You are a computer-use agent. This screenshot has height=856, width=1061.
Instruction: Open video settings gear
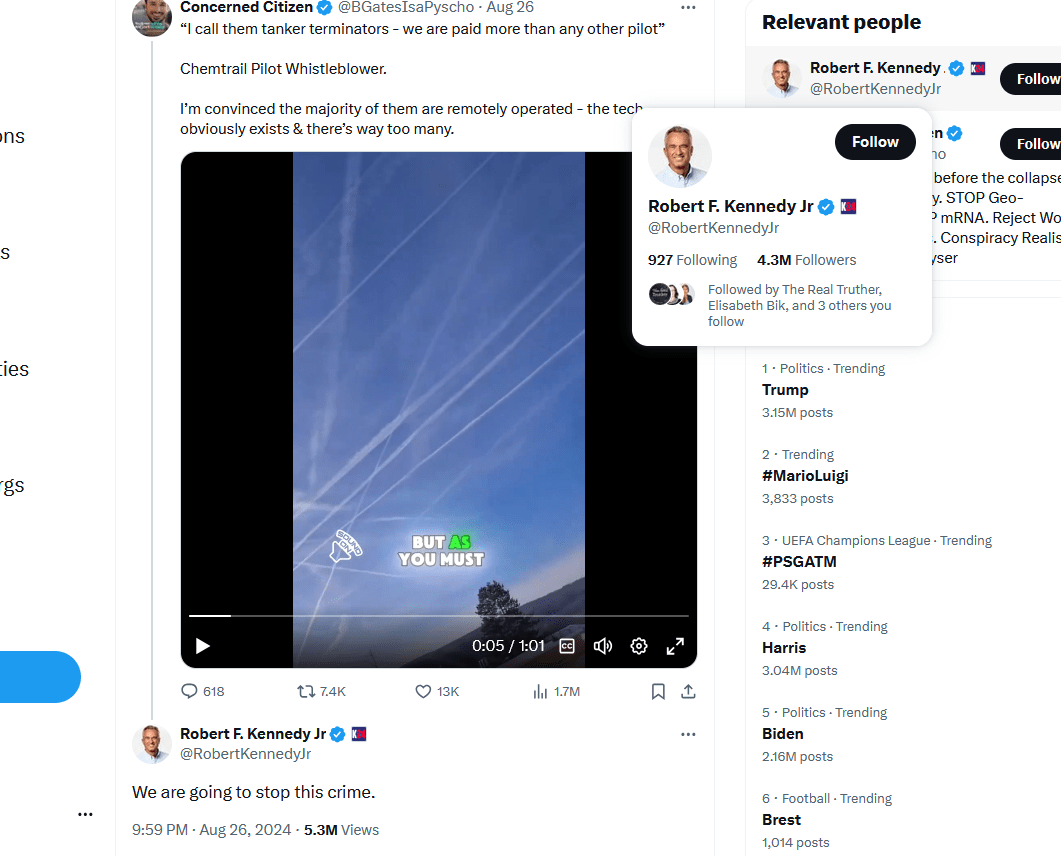[639, 646]
